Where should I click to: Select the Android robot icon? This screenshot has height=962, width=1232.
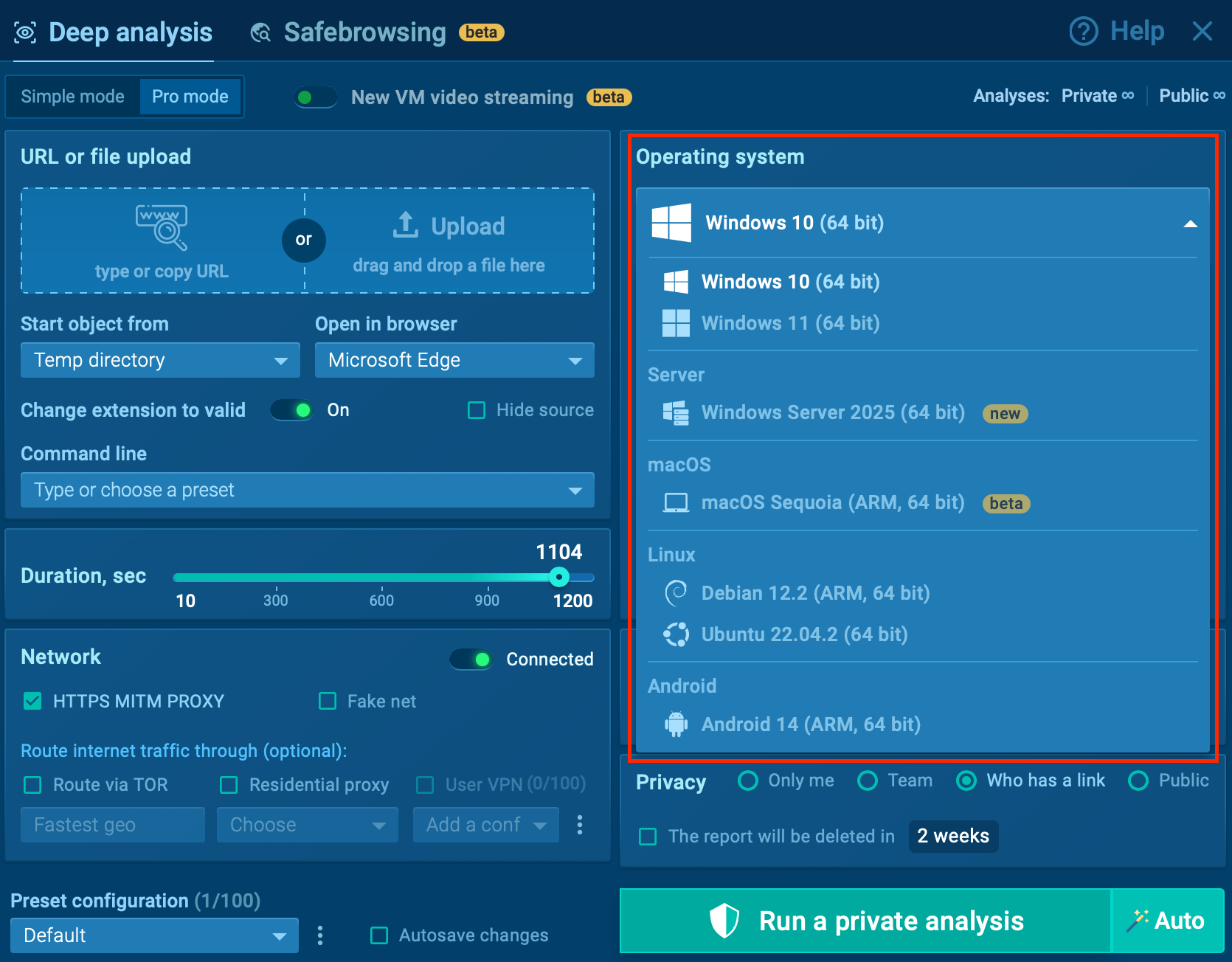tap(676, 724)
